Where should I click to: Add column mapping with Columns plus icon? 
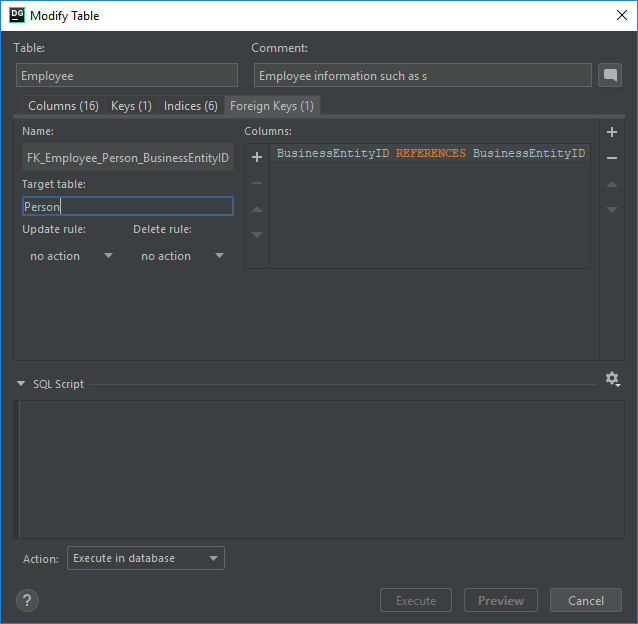(x=257, y=157)
